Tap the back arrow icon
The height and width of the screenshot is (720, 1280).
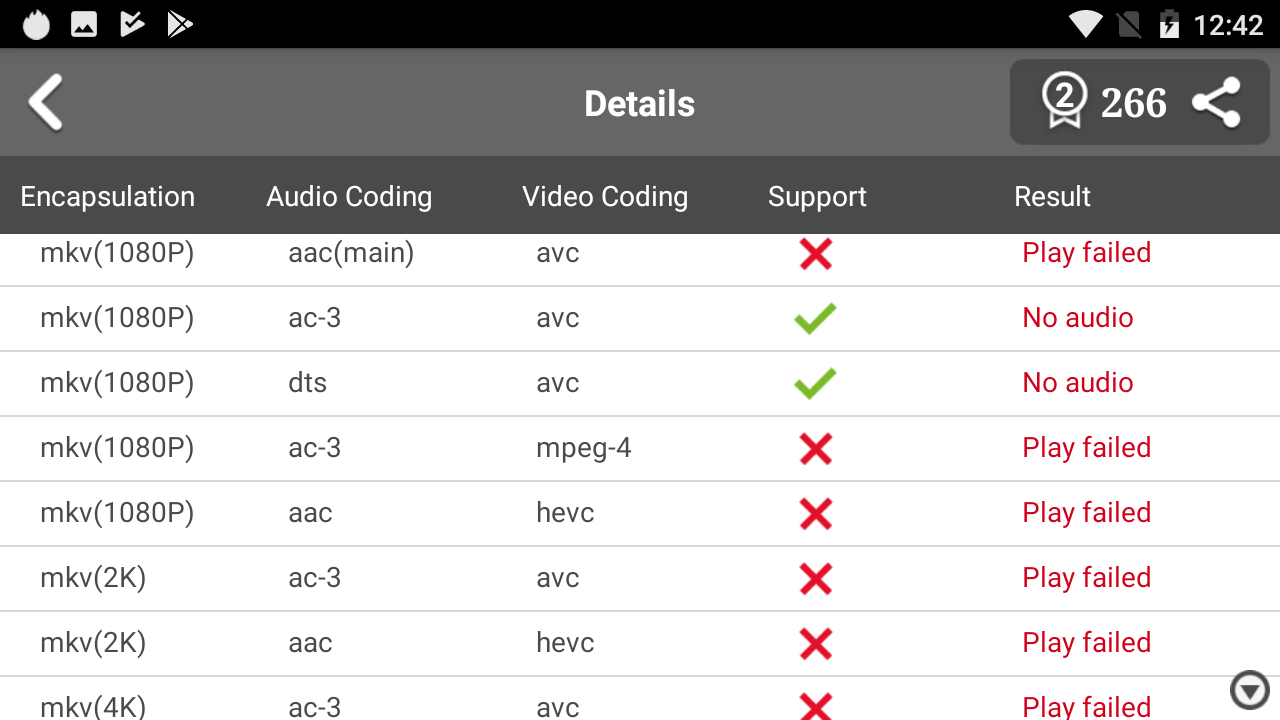click(x=46, y=102)
